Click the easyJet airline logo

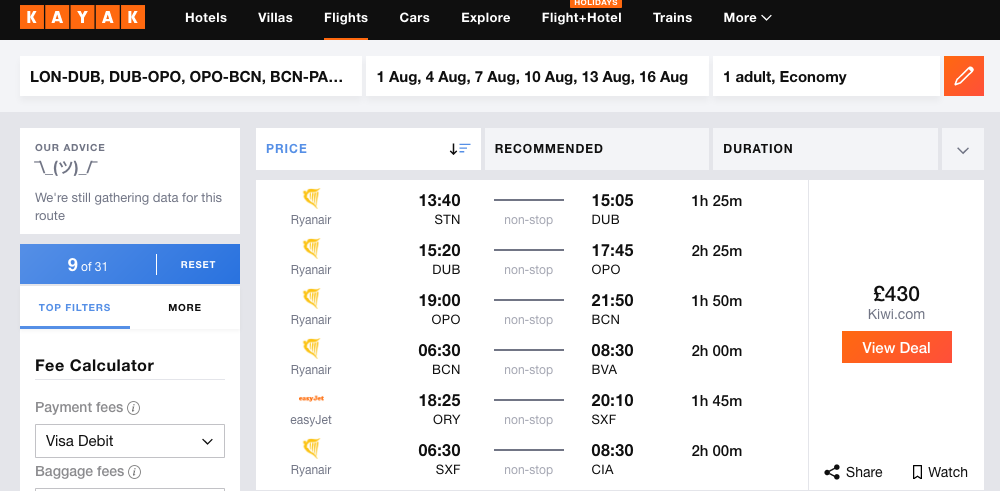coord(311,399)
